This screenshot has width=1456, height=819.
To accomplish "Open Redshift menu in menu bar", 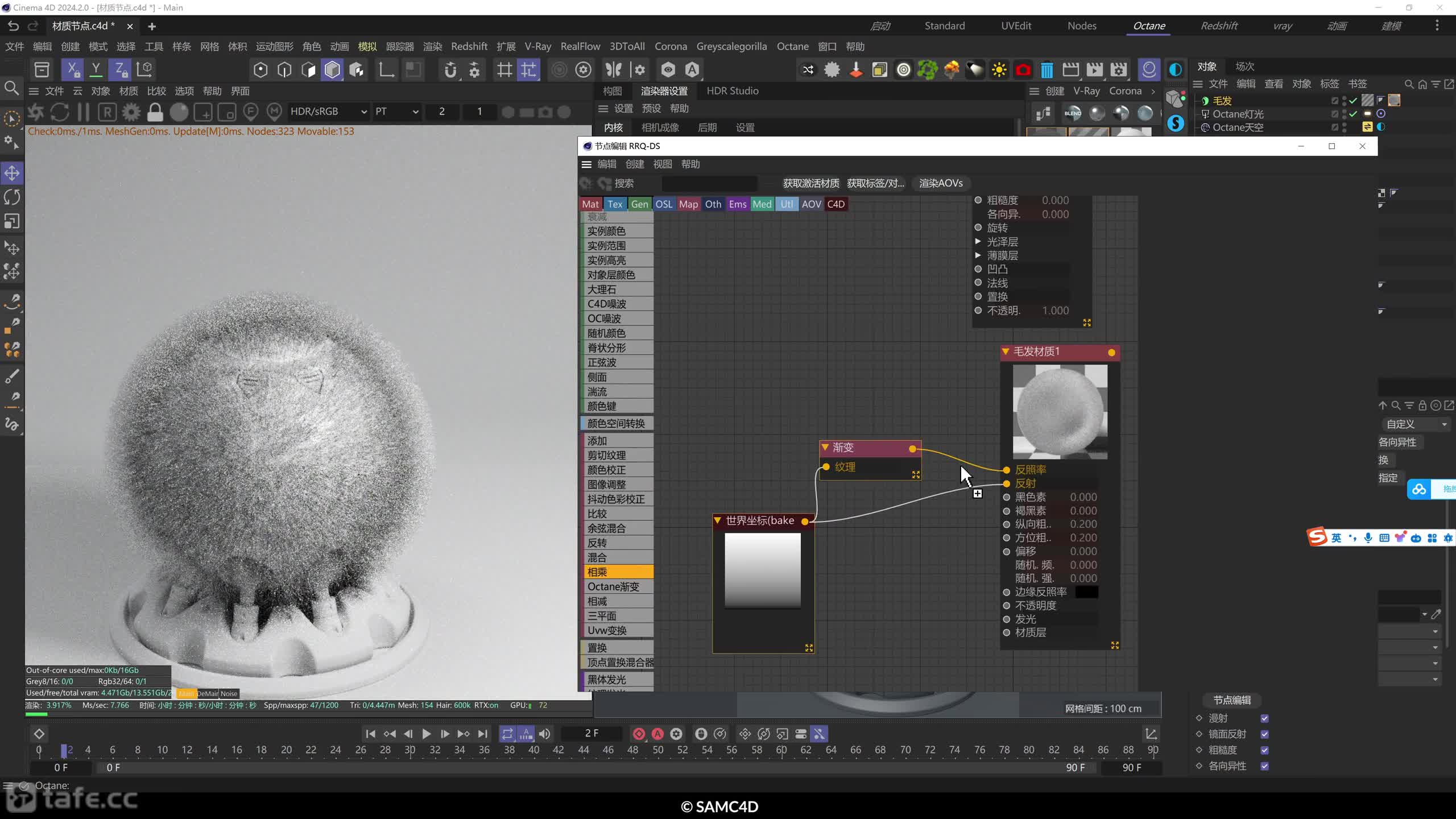I will tap(469, 47).
